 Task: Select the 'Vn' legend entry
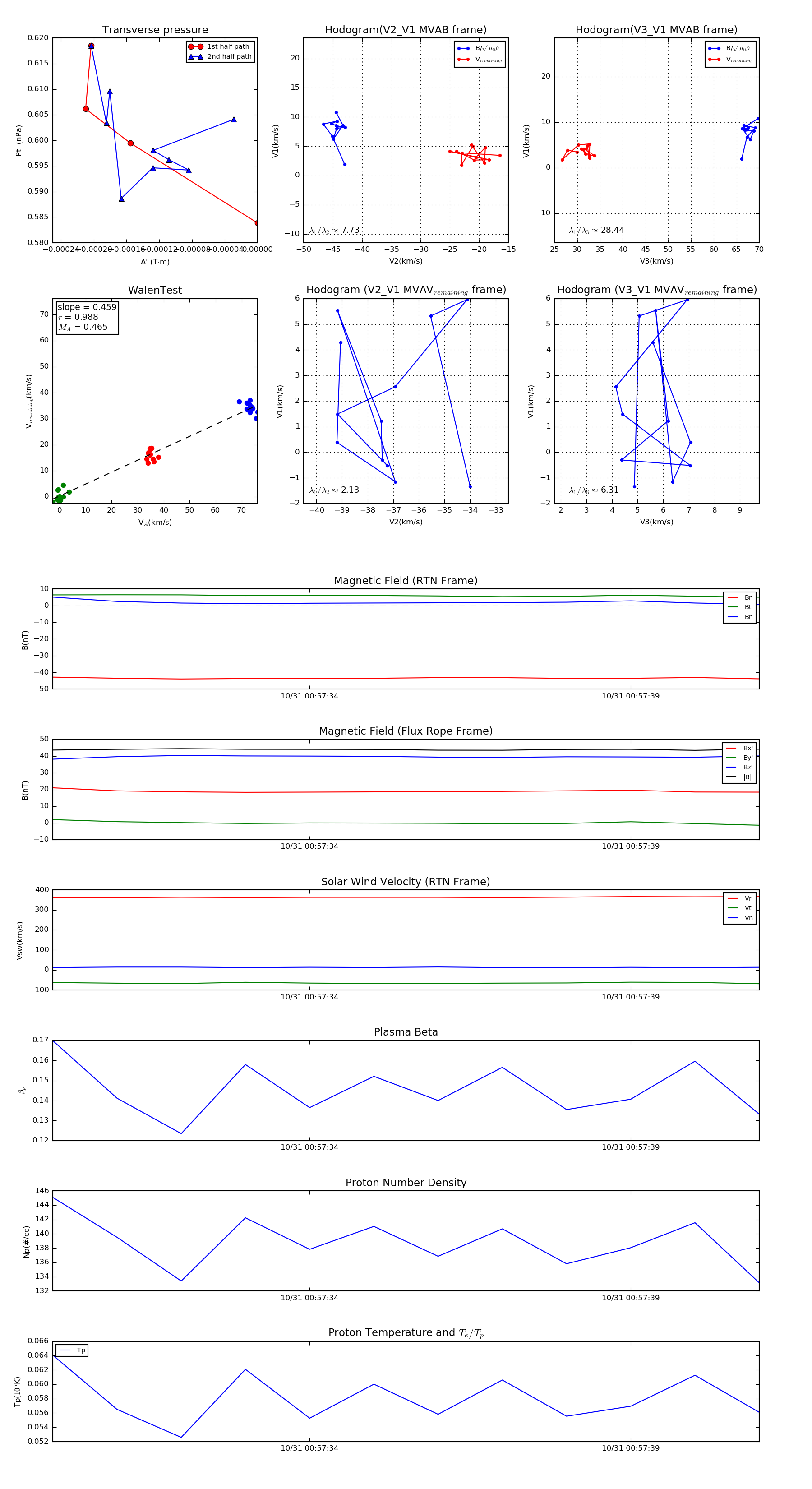[740, 918]
